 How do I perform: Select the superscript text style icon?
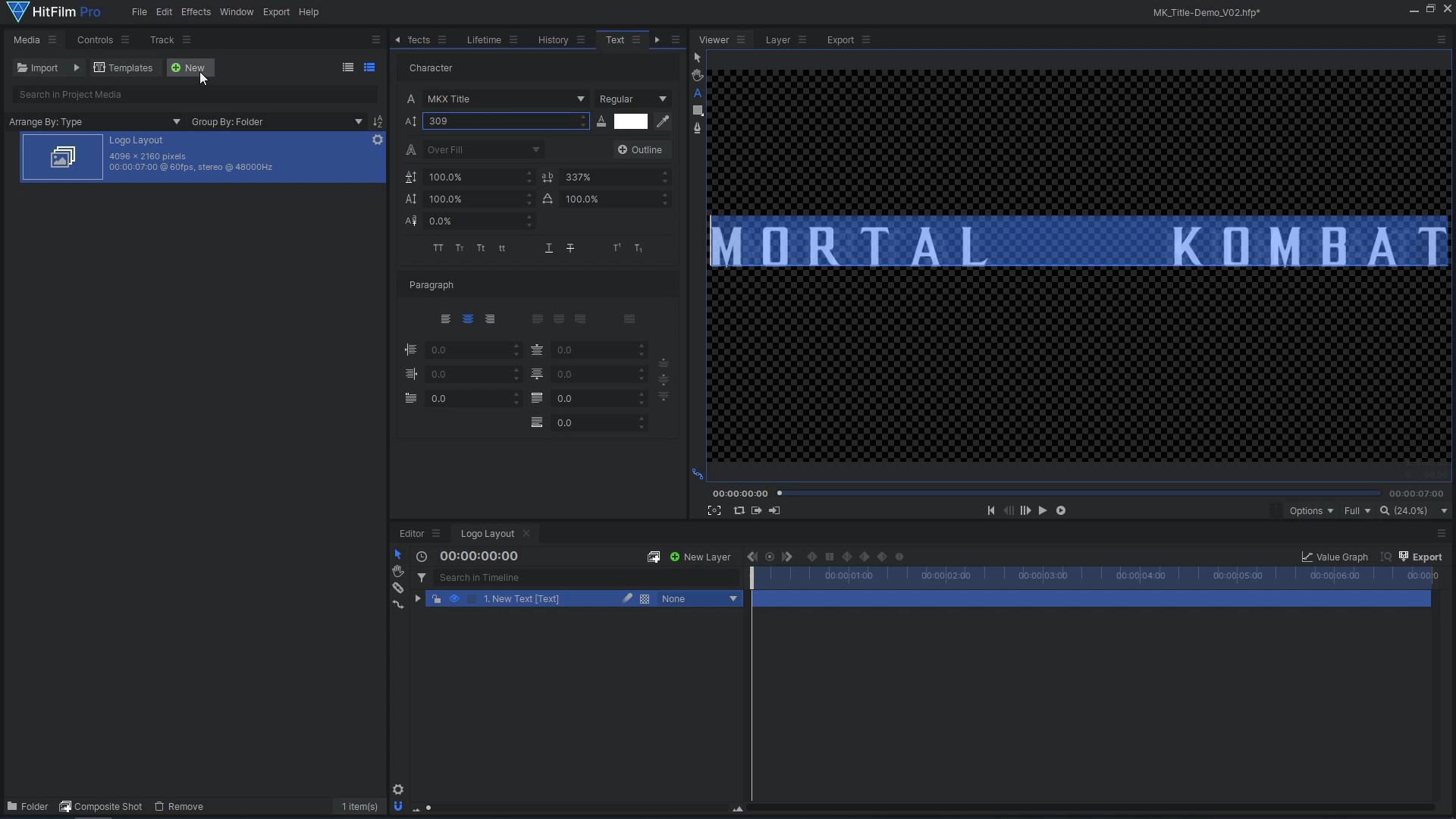pos(616,247)
